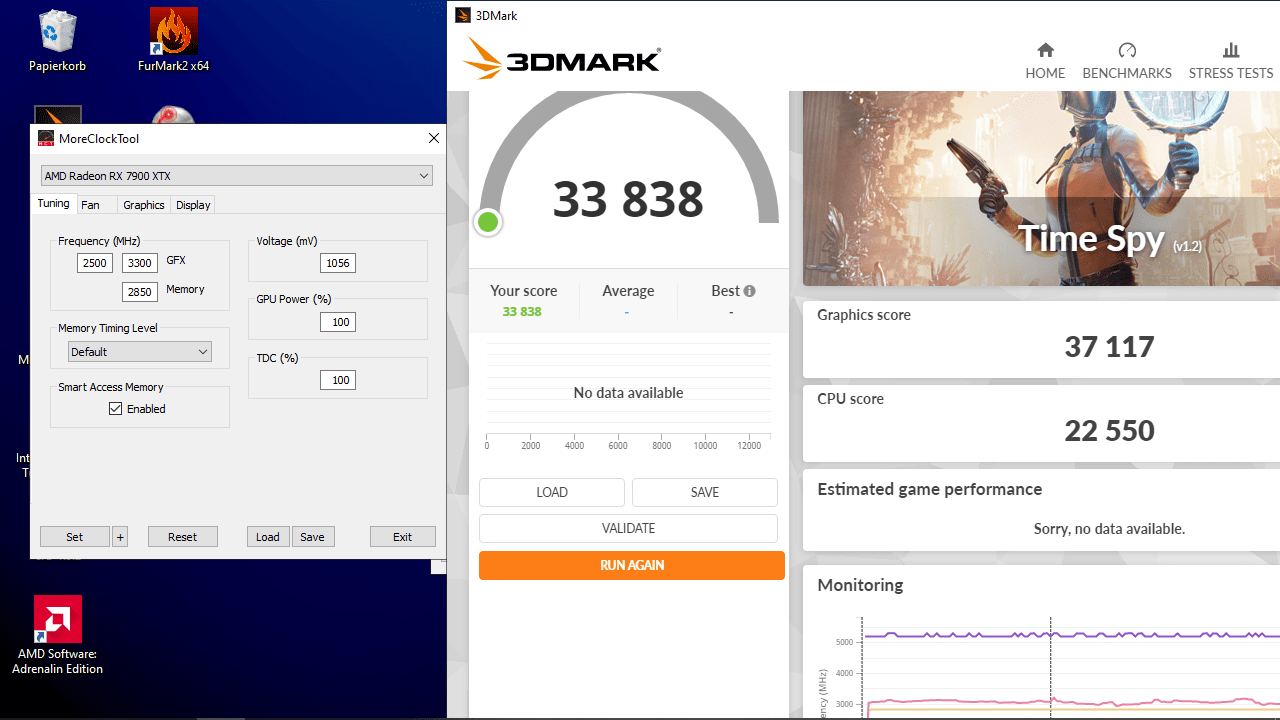Click the Save button in MoreClockTool
The image size is (1280, 720).
pos(313,537)
